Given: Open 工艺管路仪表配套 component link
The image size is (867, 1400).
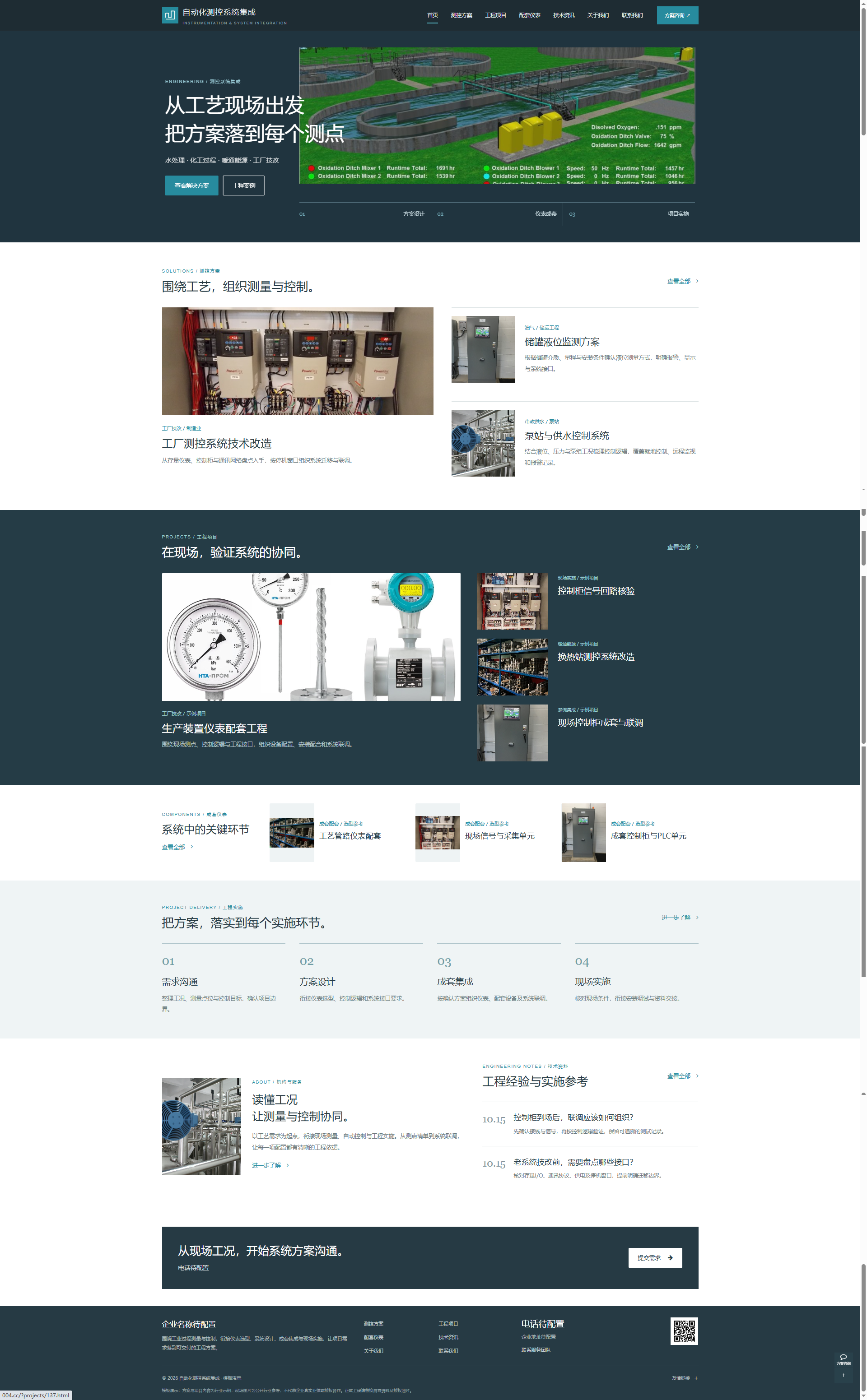Looking at the screenshot, I should click(350, 835).
